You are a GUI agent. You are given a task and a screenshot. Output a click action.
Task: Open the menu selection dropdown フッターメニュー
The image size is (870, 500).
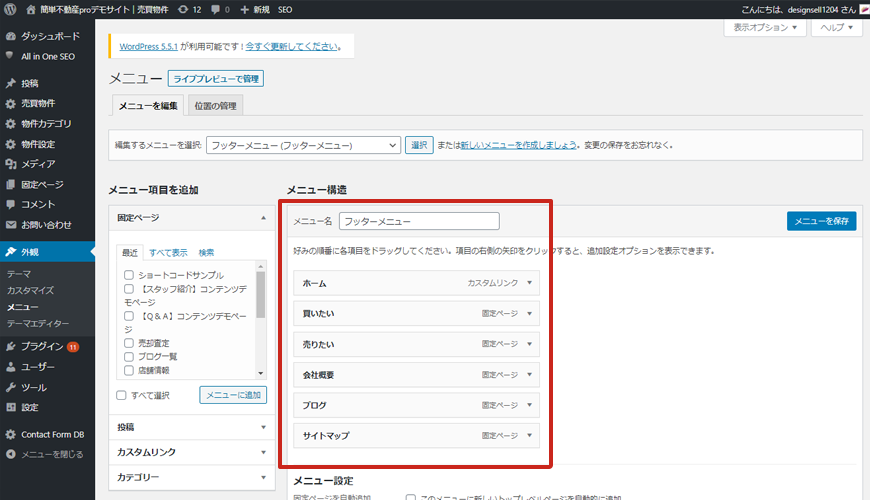303,145
